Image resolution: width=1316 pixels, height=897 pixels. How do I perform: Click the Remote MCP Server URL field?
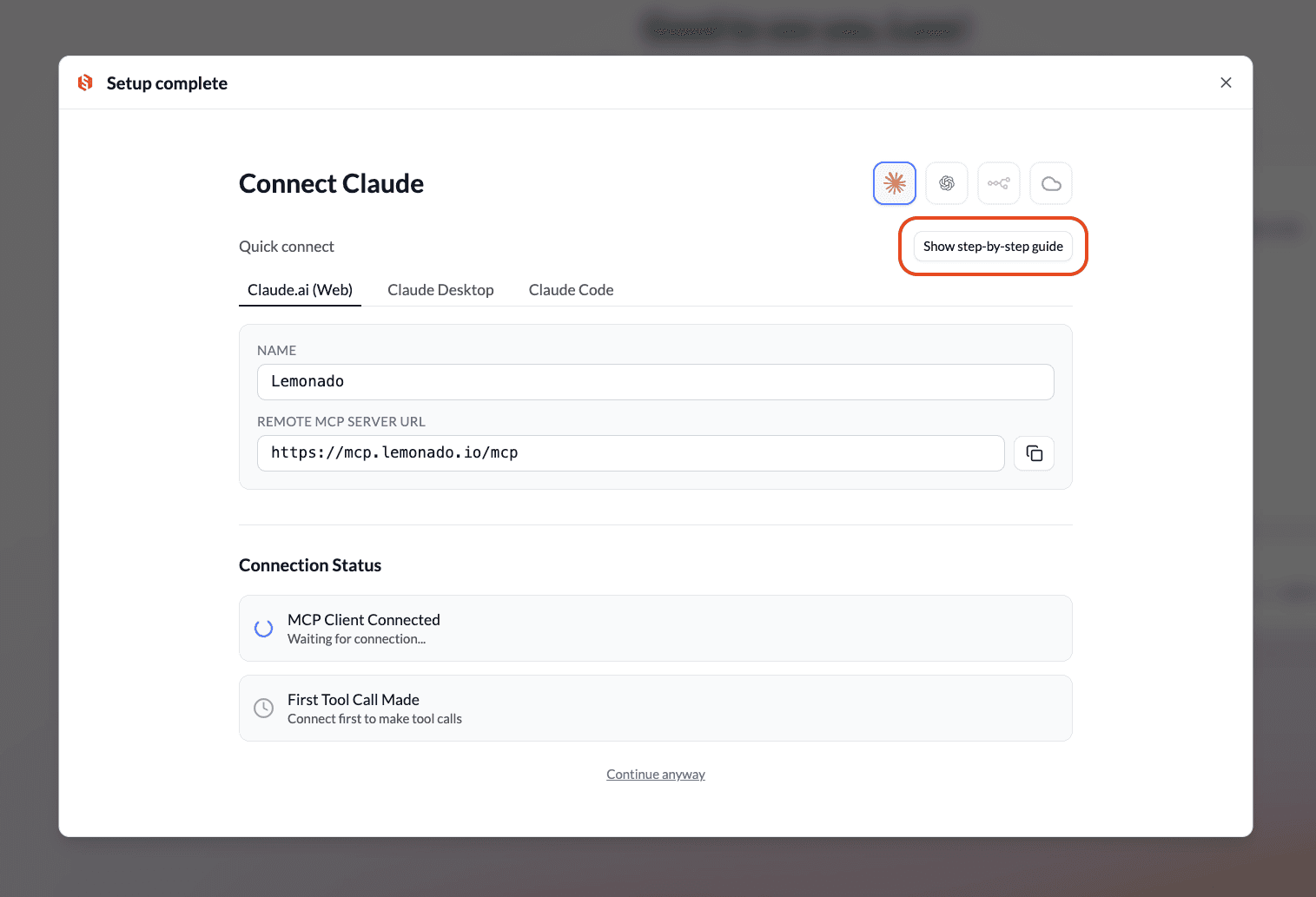(631, 453)
